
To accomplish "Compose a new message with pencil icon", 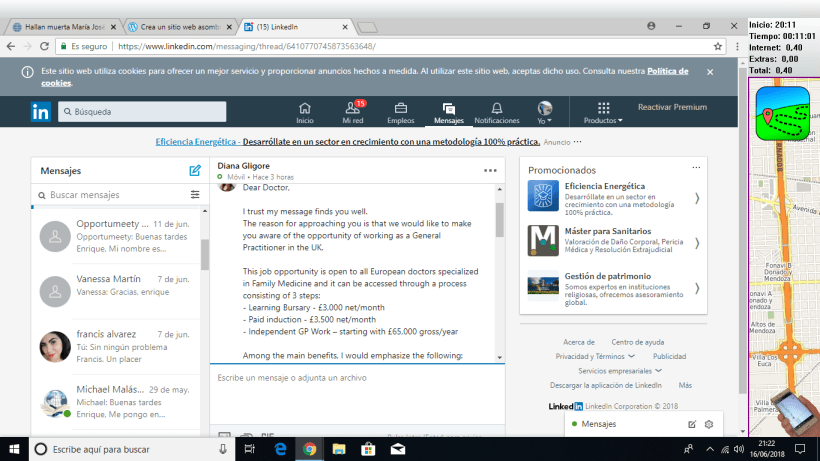I will tap(195, 171).
